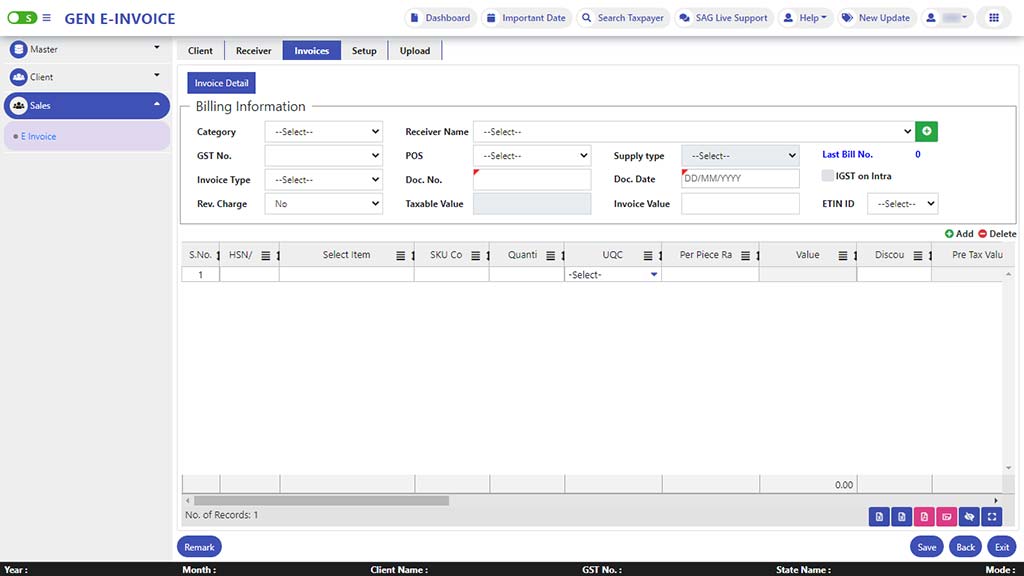This screenshot has height=576, width=1024.
Task: Open column menu icon for Select Item
Action: [x=401, y=255]
